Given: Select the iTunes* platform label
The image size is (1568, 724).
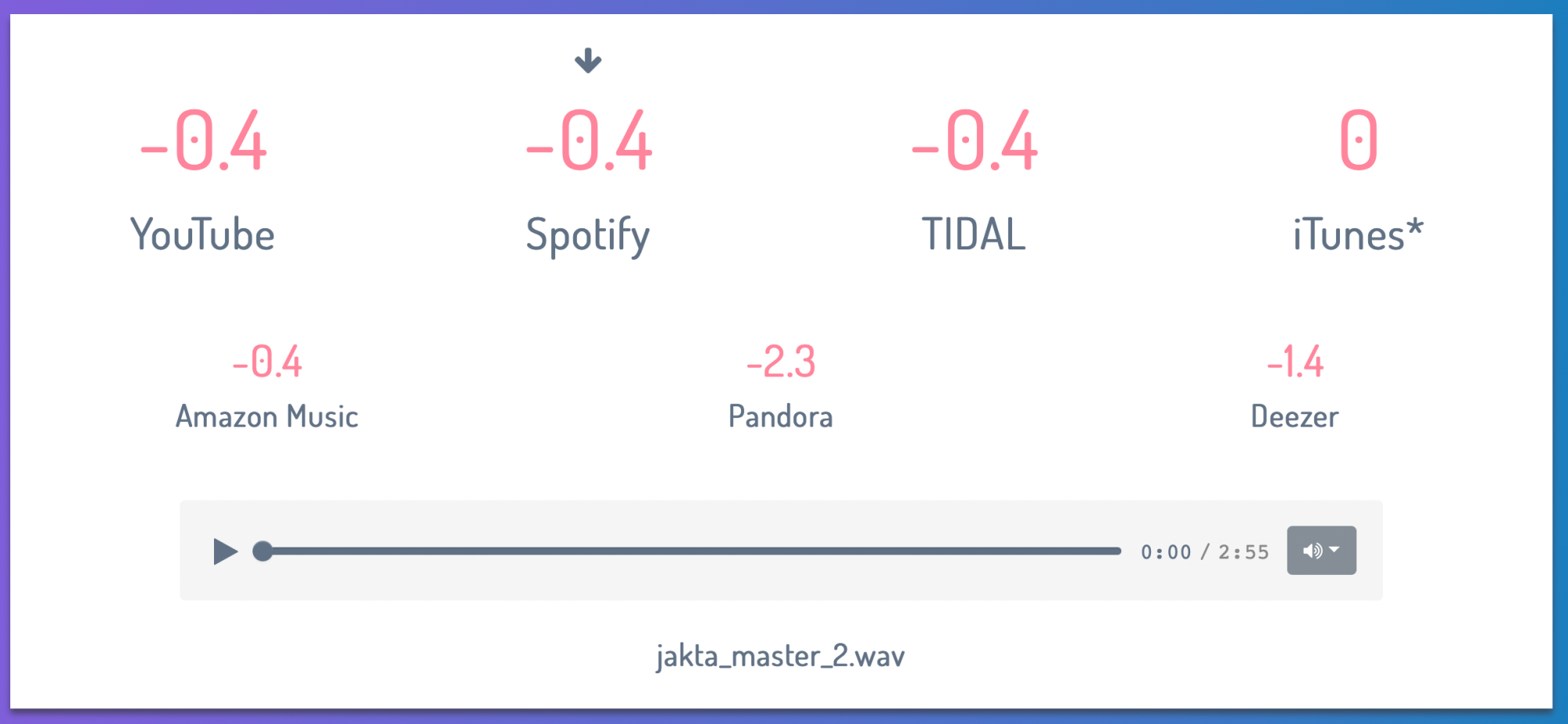Looking at the screenshot, I should [x=1358, y=235].
